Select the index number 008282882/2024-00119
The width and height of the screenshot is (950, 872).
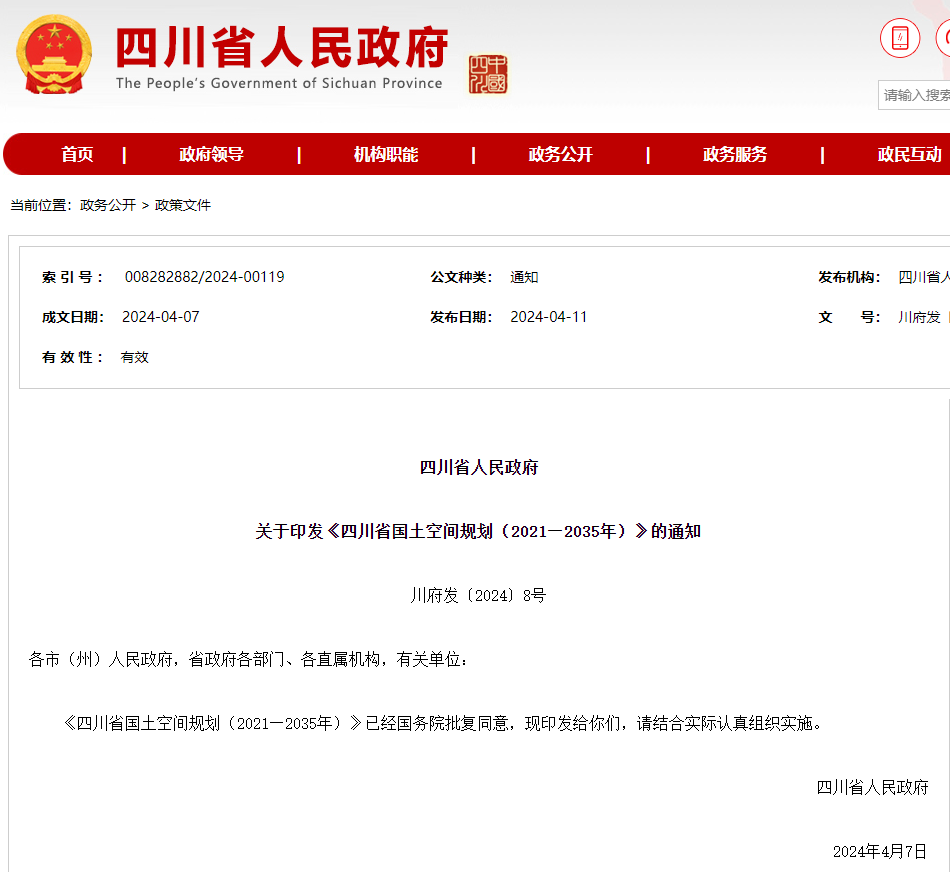click(205, 277)
